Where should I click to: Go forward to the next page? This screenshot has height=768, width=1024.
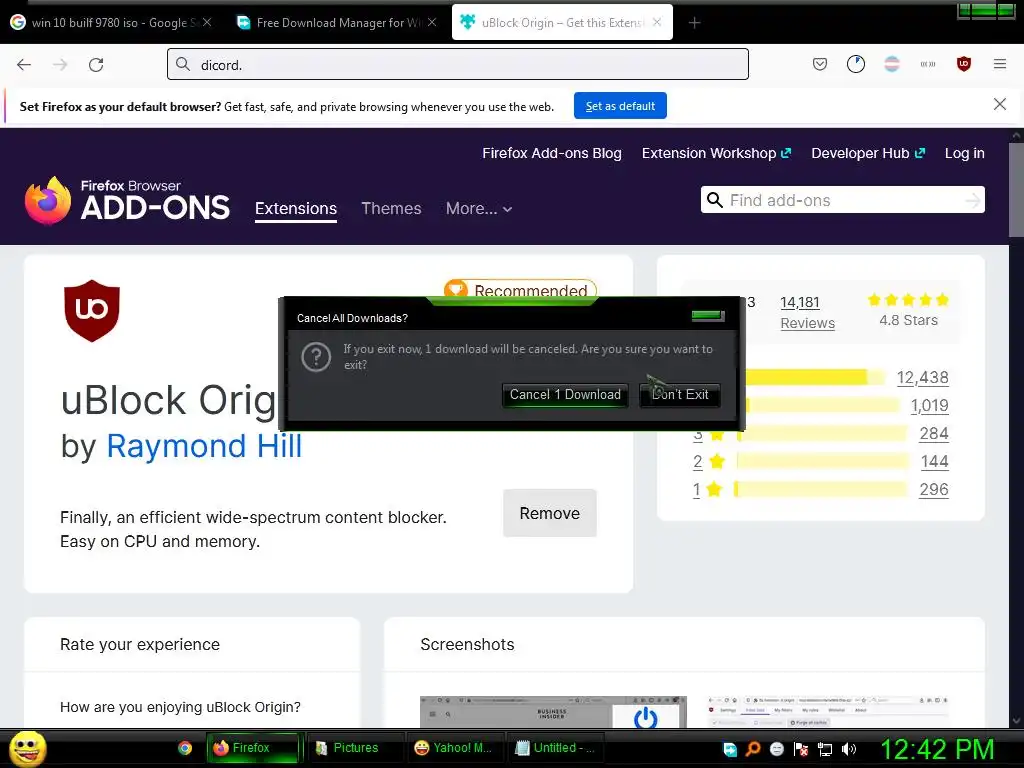[x=60, y=65]
